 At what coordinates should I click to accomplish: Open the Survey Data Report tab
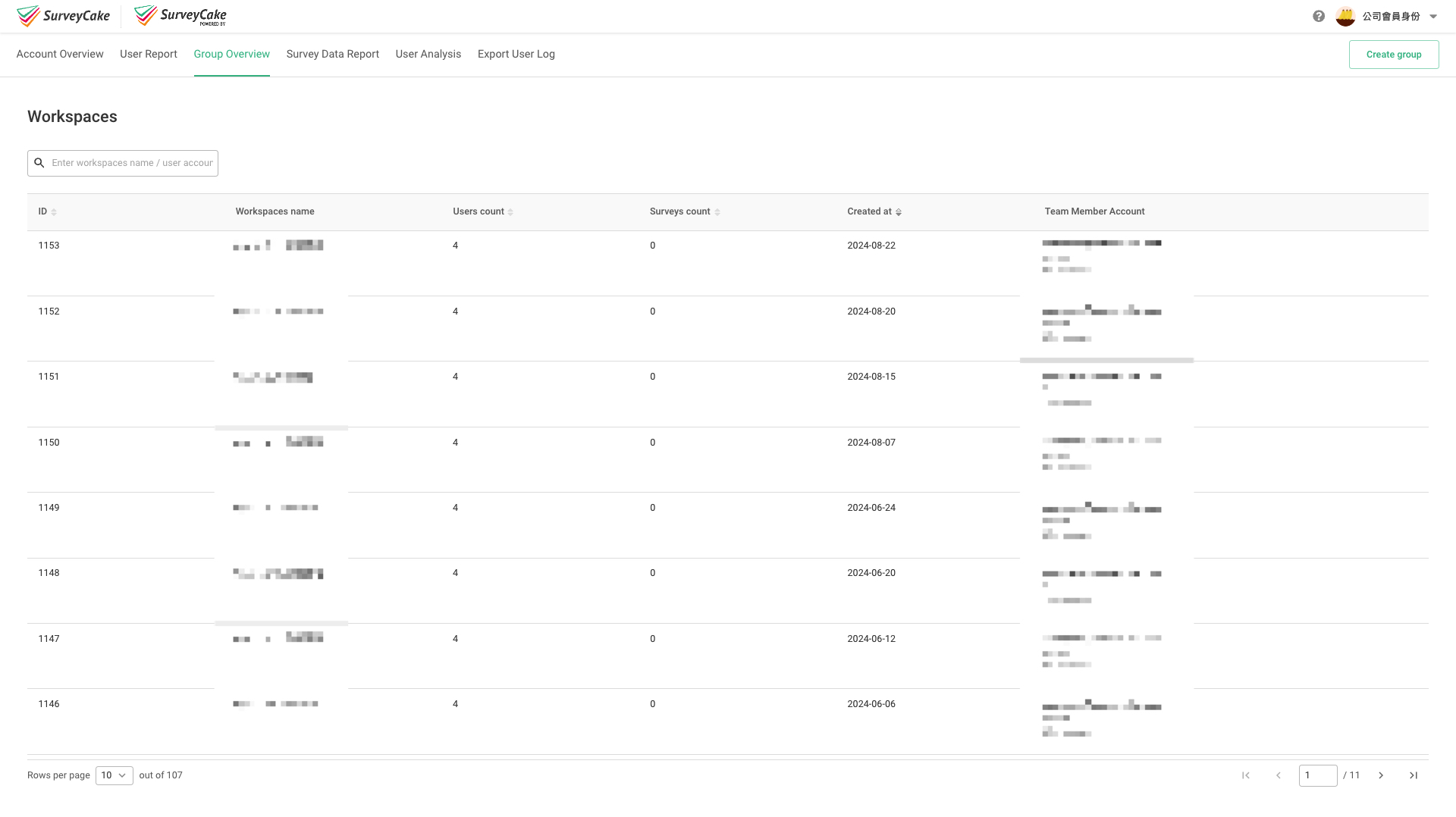[332, 54]
